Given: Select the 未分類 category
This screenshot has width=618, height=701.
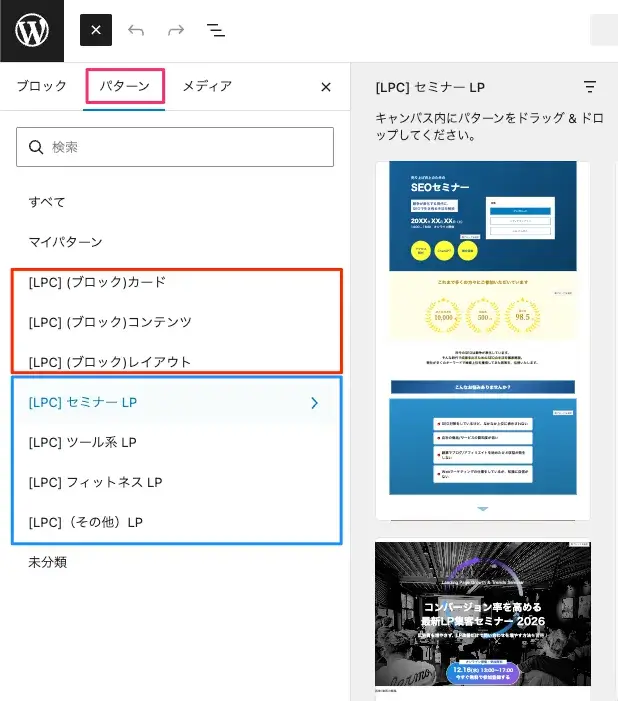Looking at the screenshot, I should point(47,562).
